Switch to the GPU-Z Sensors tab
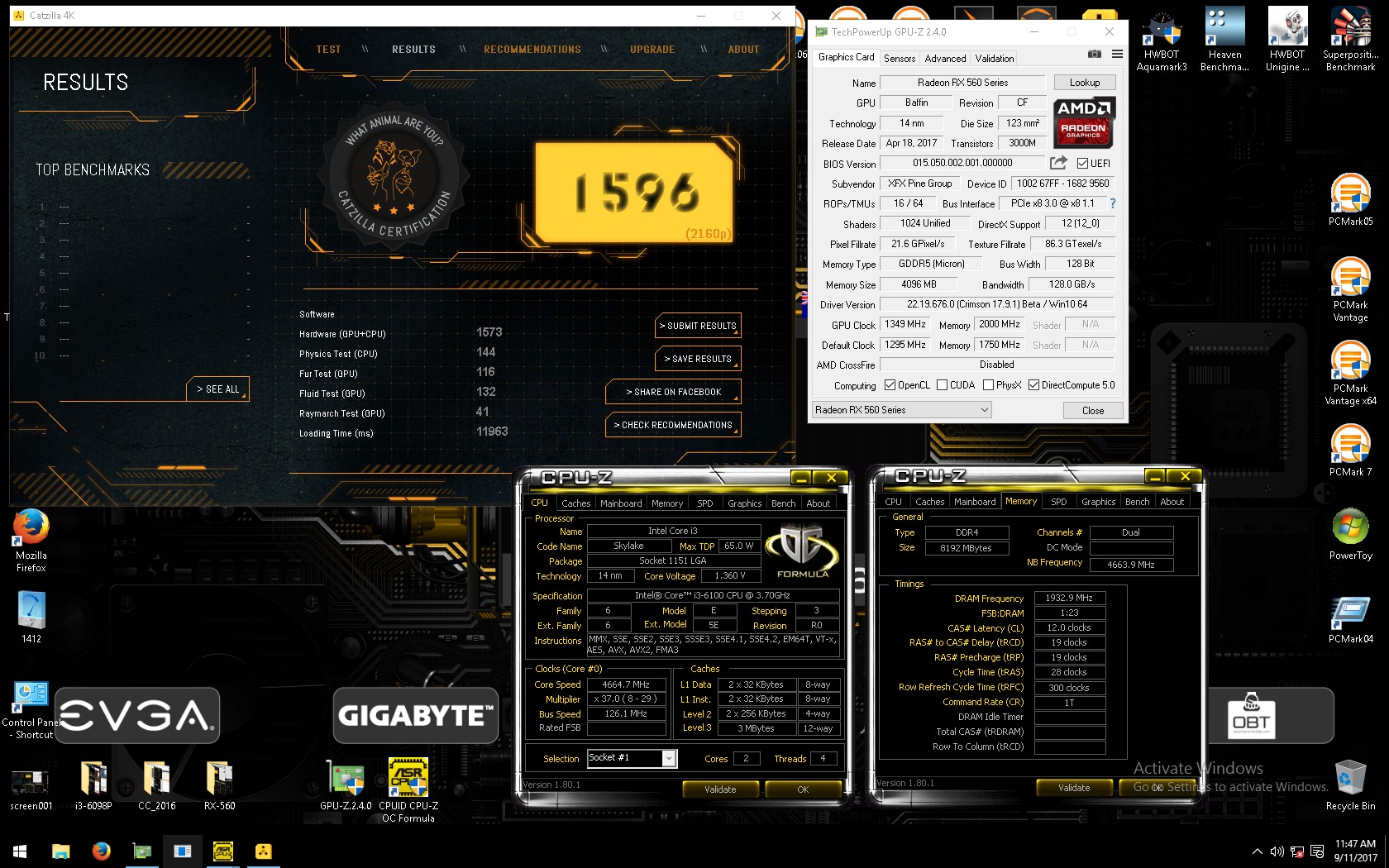Viewport: 1389px width, 868px height. pos(900,59)
